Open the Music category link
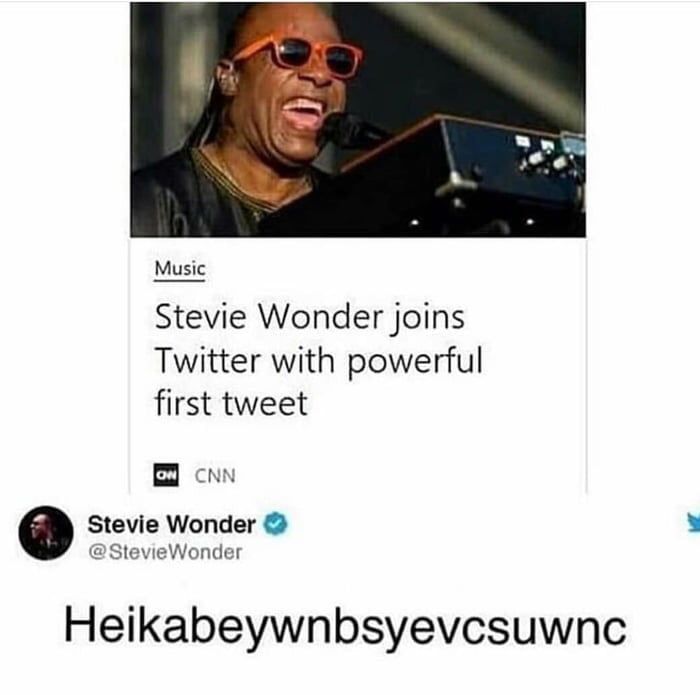The height and width of the screenshot is (695, 700). (x=179, y=269)
